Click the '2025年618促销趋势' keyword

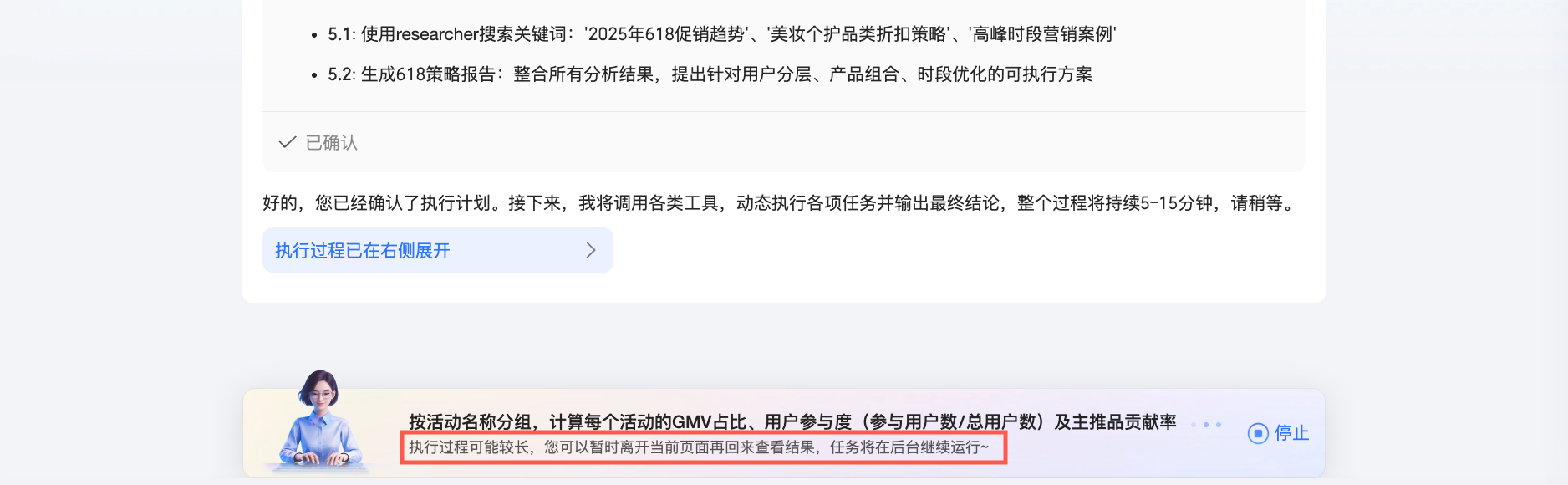(x=666, y=34)
